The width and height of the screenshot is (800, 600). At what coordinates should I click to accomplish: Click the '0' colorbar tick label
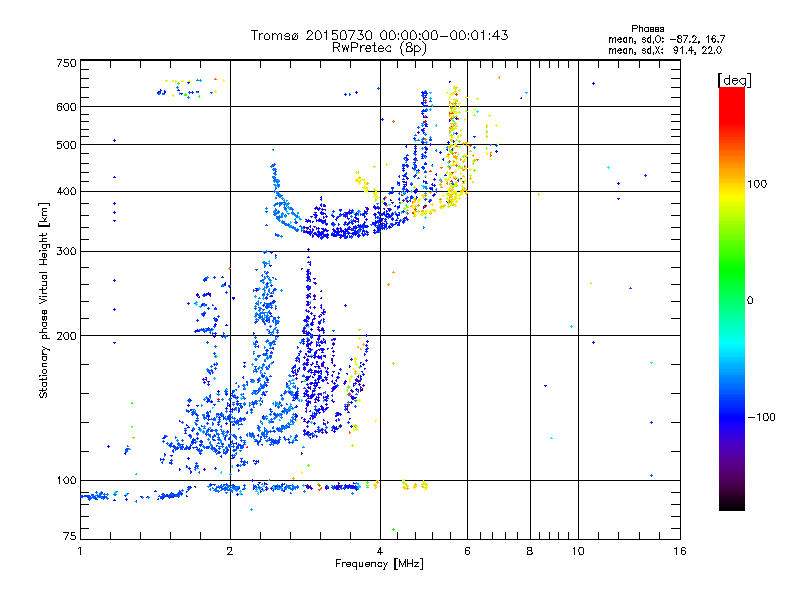[749, 301]
